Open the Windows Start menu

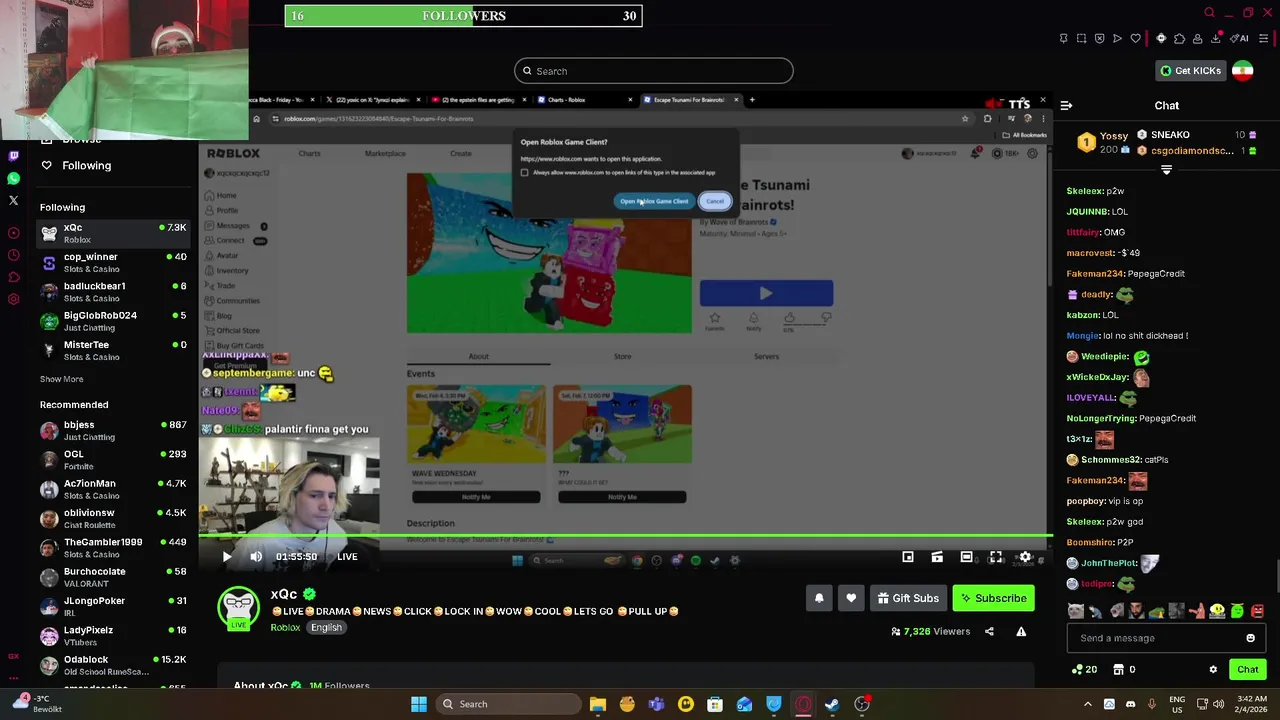tap(419, 704)
